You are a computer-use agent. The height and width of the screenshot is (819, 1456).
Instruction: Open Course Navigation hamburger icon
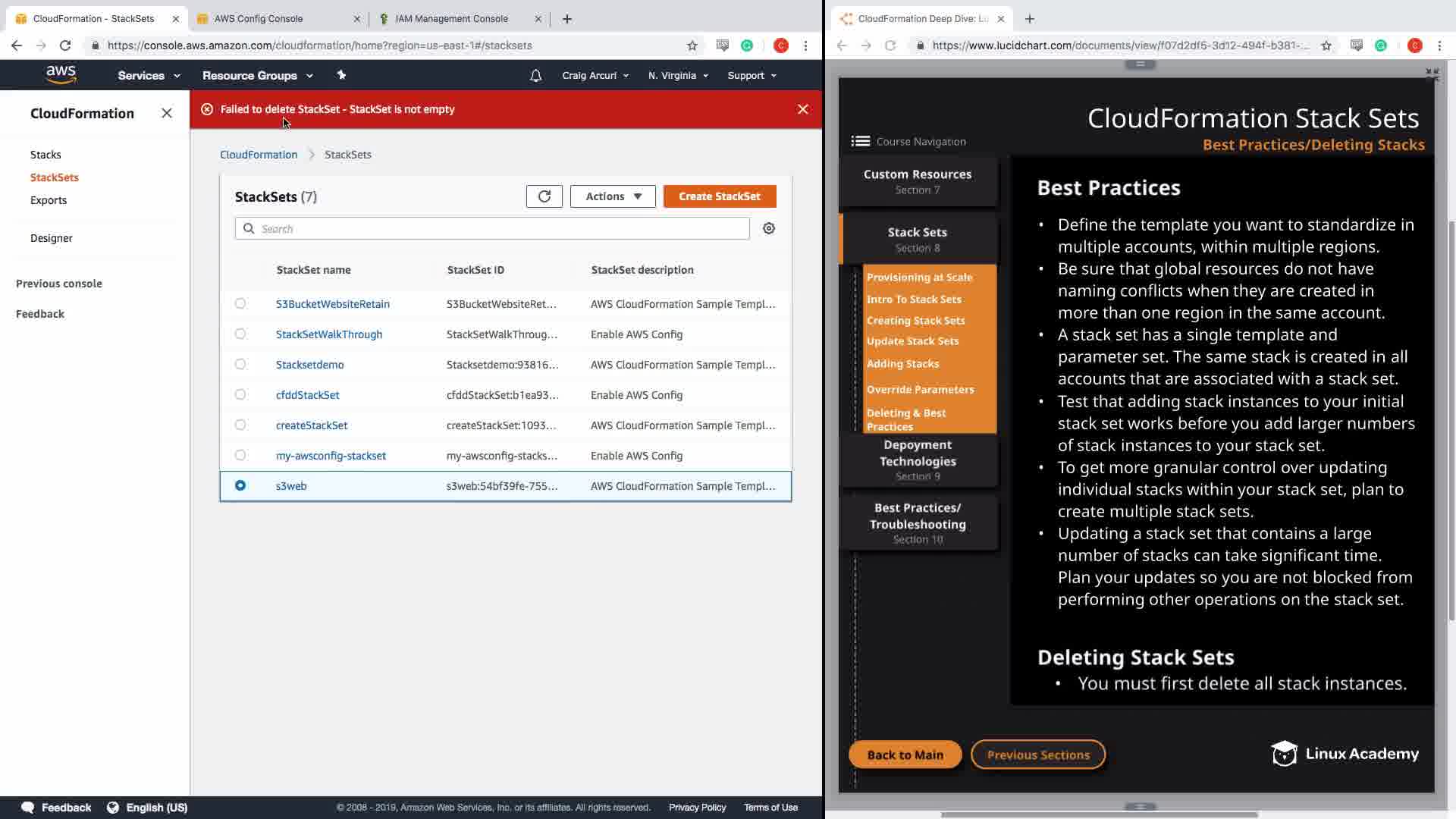(860, 141)
